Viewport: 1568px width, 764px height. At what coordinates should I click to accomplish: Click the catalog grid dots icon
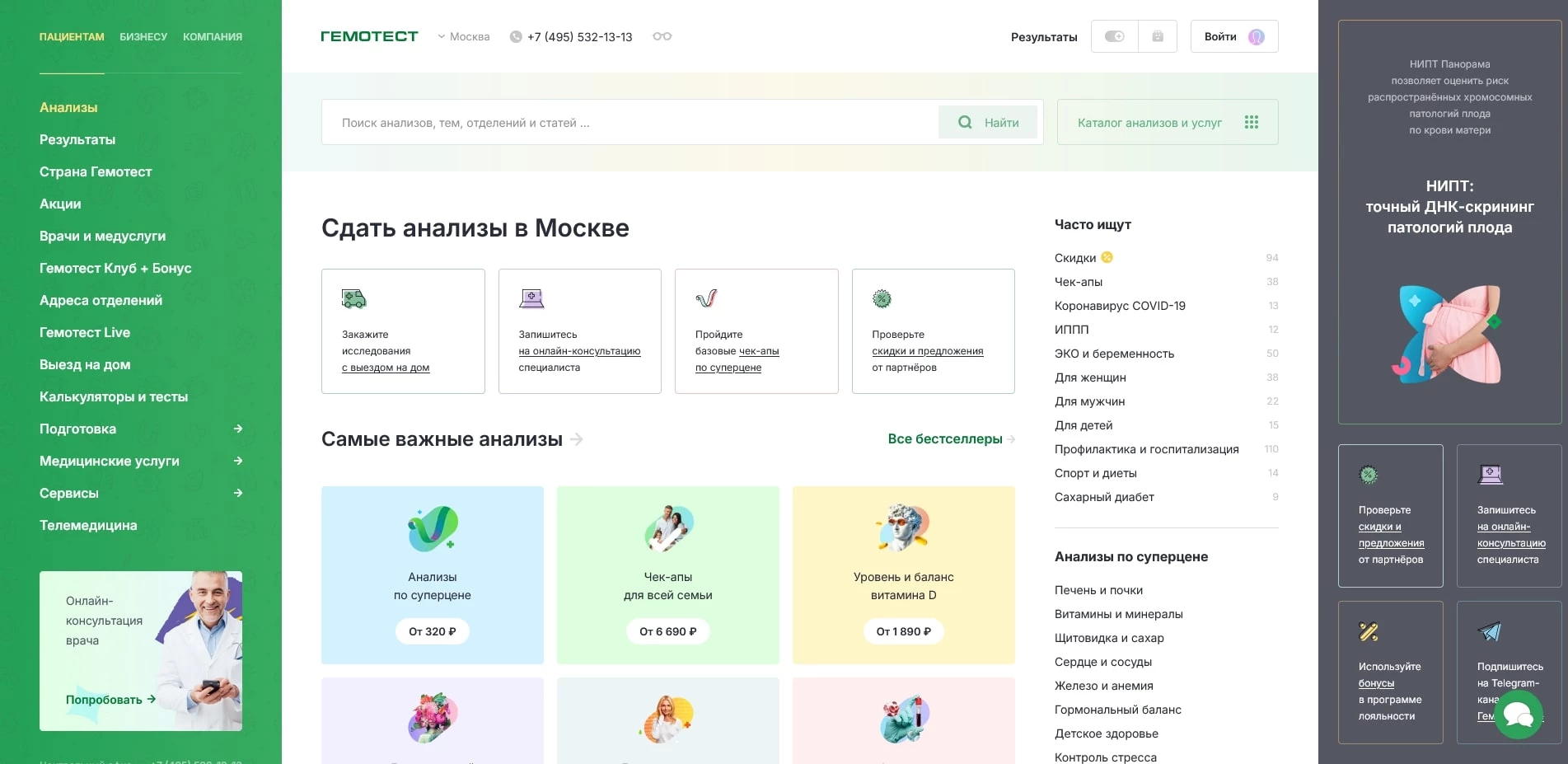pos(1251,122)
